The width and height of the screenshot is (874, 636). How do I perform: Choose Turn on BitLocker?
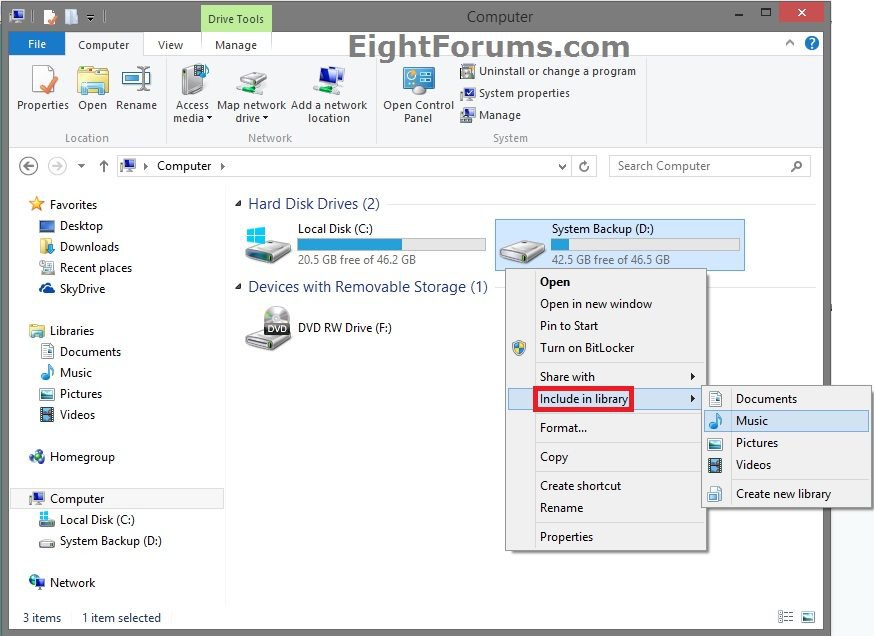coord(607,348)
